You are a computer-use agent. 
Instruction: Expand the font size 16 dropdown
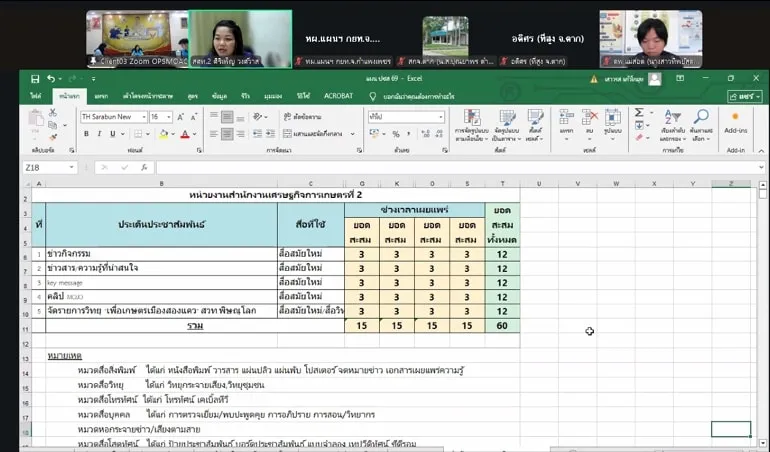click(x=169, y=117)
